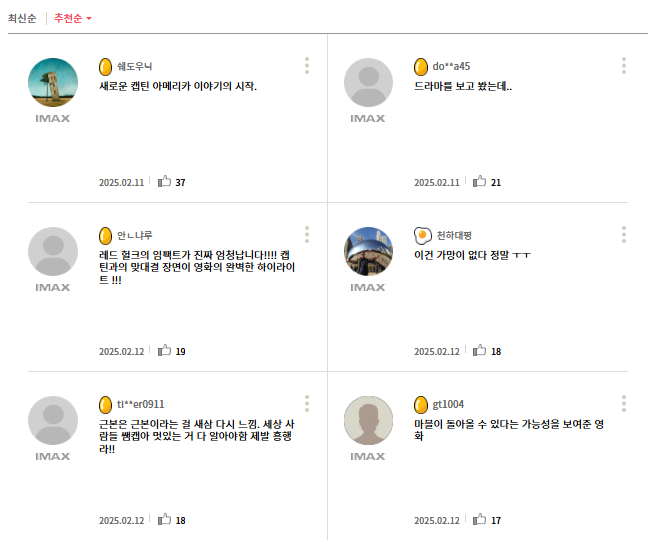657x540 pixels.
Task: Click the gt1004 username link
Action: [x=447, y=405]
